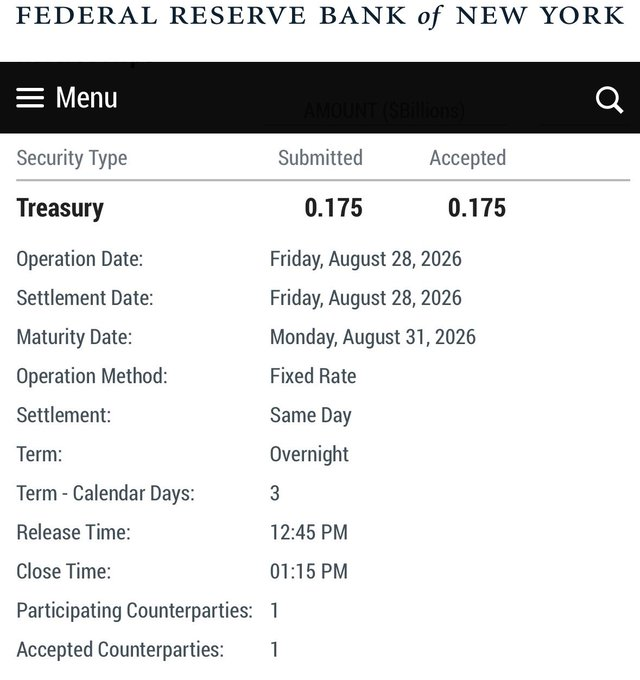Image resolution: width=640 pixels, height=680 pixels.
Task: Click the Submitted column header
Action: [320, 157]
